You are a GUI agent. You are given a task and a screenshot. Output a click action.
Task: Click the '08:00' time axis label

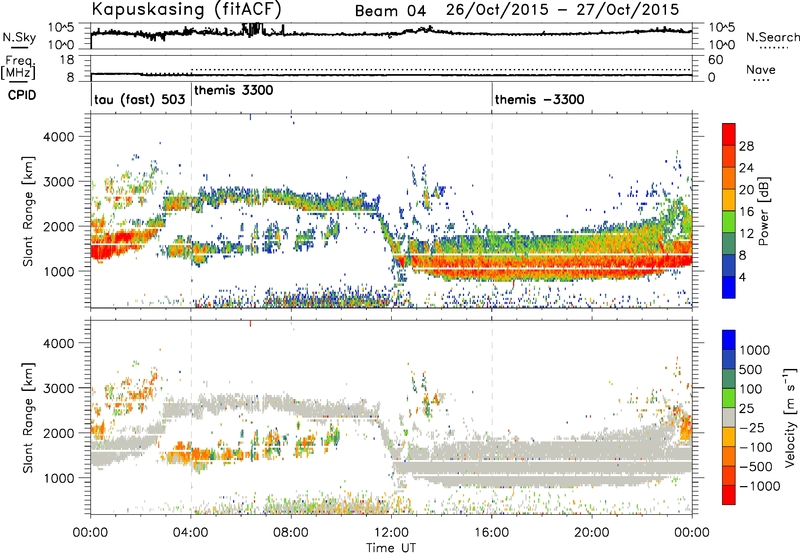point(291,533)
